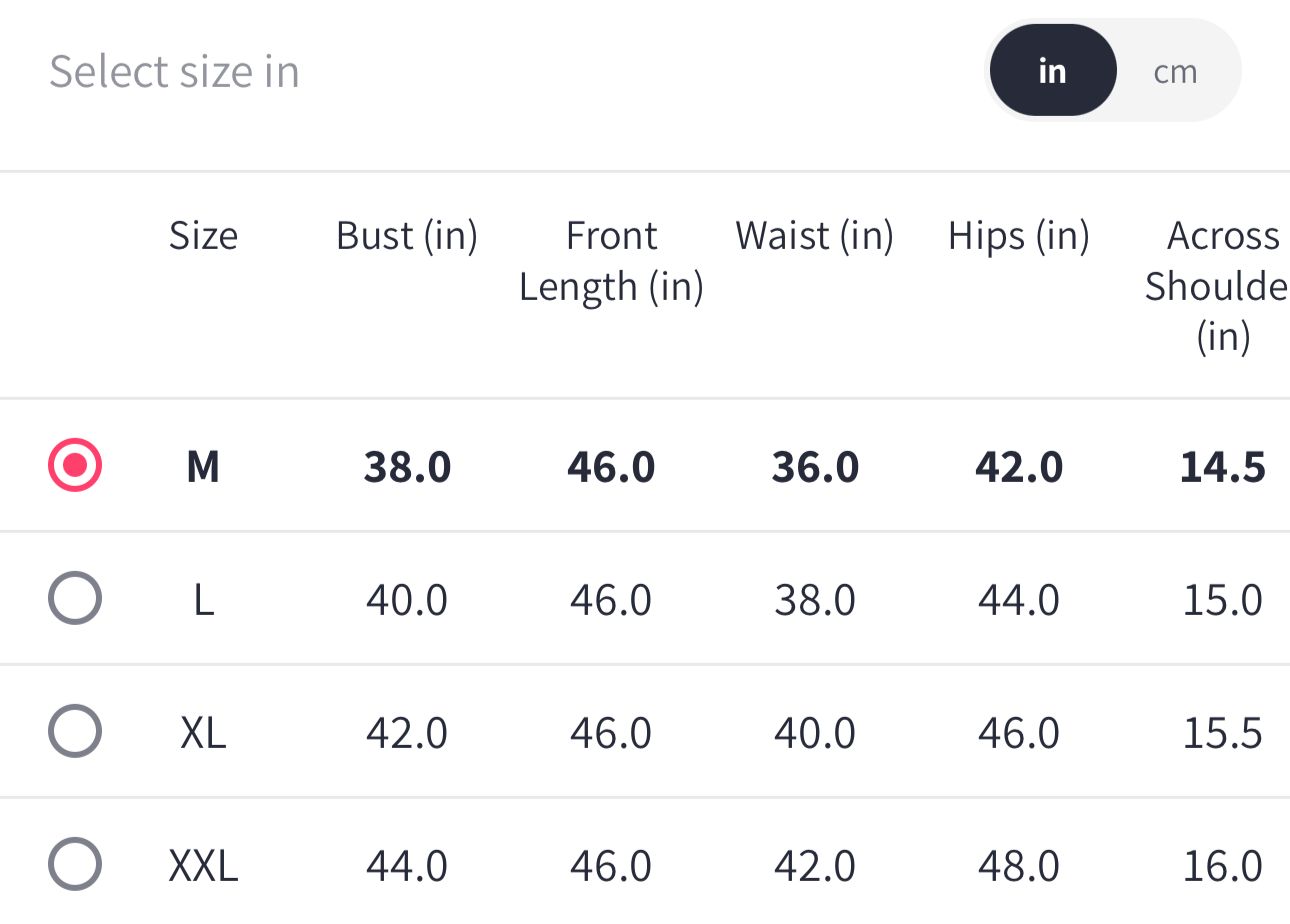Click hips value 48.0 in XXL row
1290x924 pixels.
coord(1018,865)
